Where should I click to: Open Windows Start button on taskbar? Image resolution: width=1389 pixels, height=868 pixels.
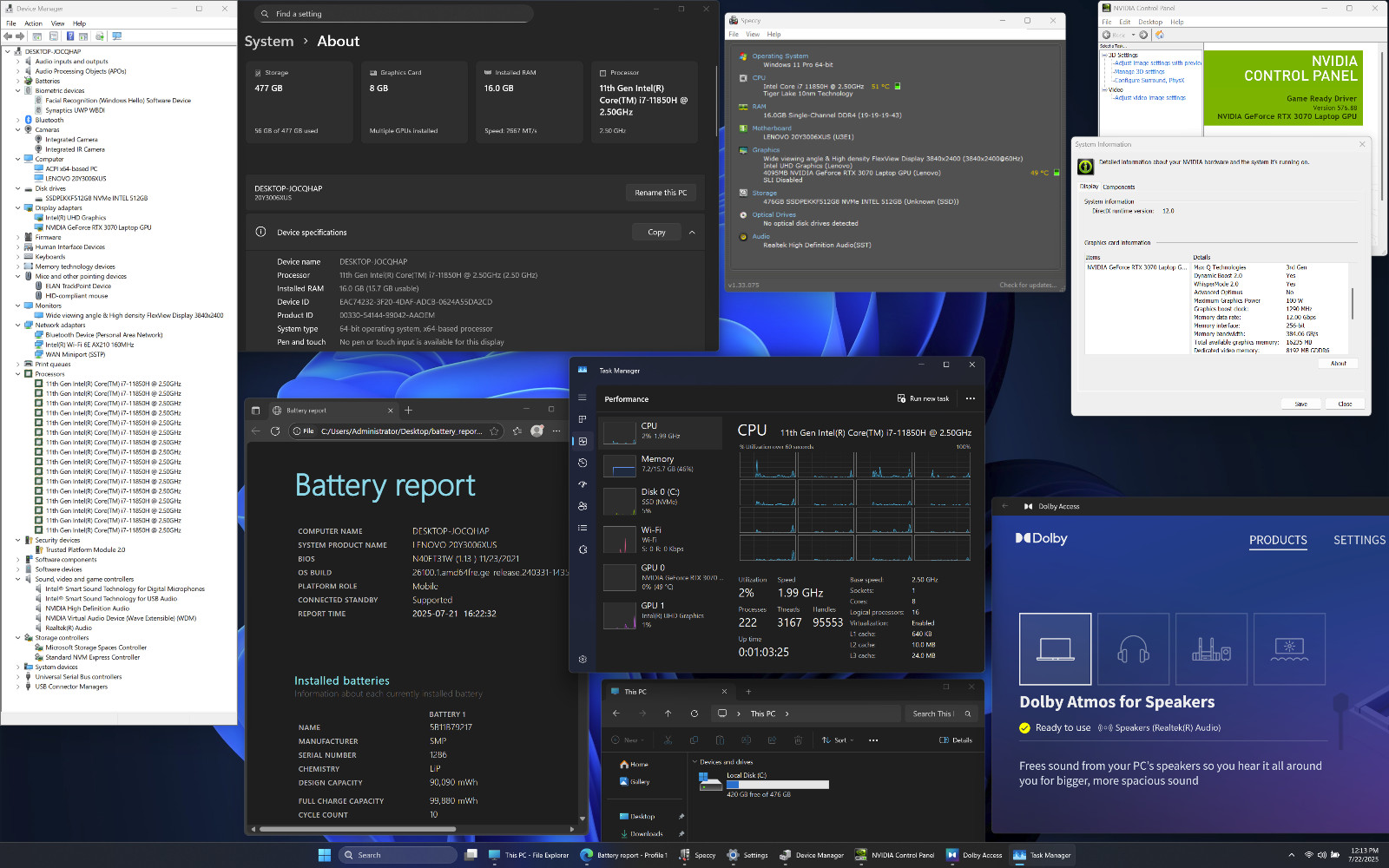coord(325,855)
